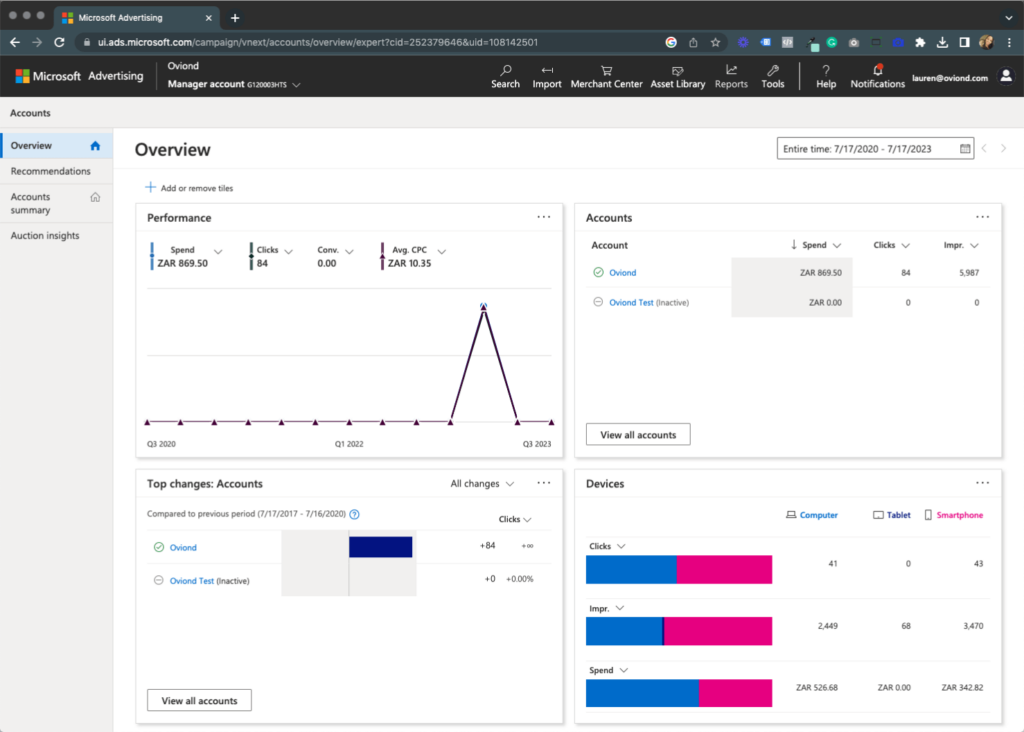Screen dimensions: 1024x732
Task: Open the calendar icon in date range
Action: [965, 149]
